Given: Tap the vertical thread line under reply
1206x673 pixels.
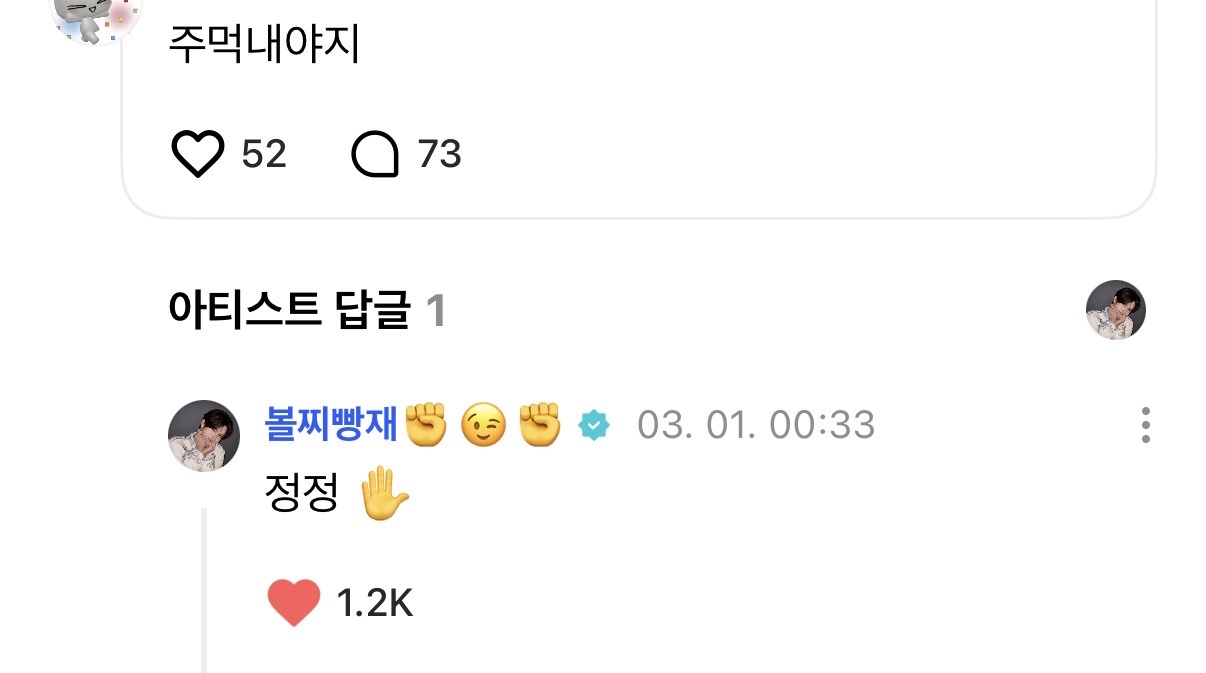Looking at the screenshot, I should pyautogui.click(x=204, y=590).
